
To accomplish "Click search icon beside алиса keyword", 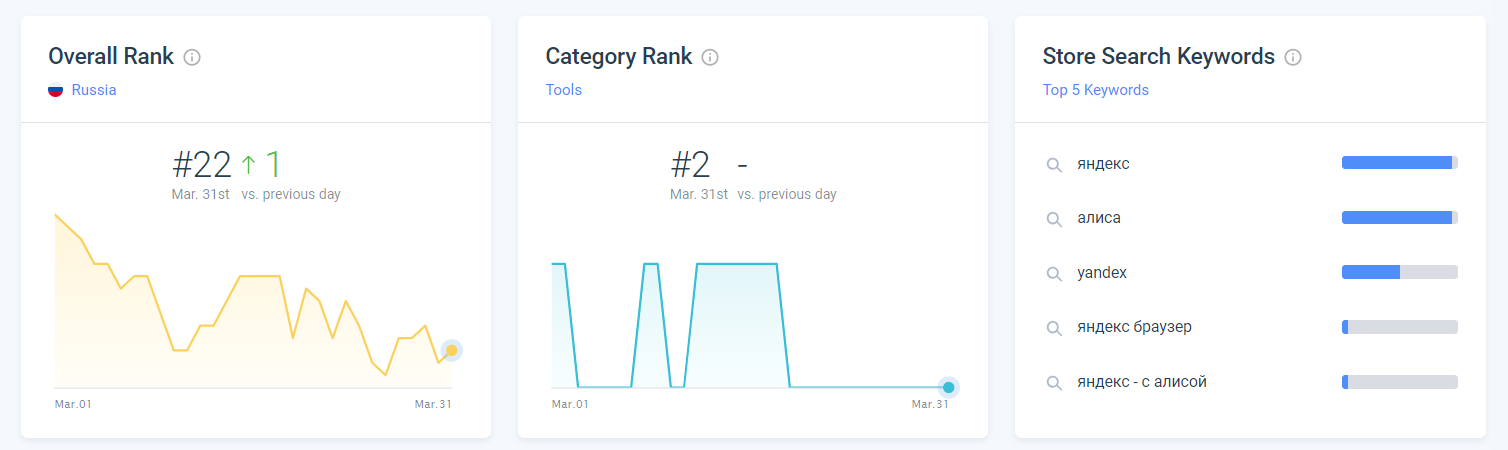I will coord(1054,219).
